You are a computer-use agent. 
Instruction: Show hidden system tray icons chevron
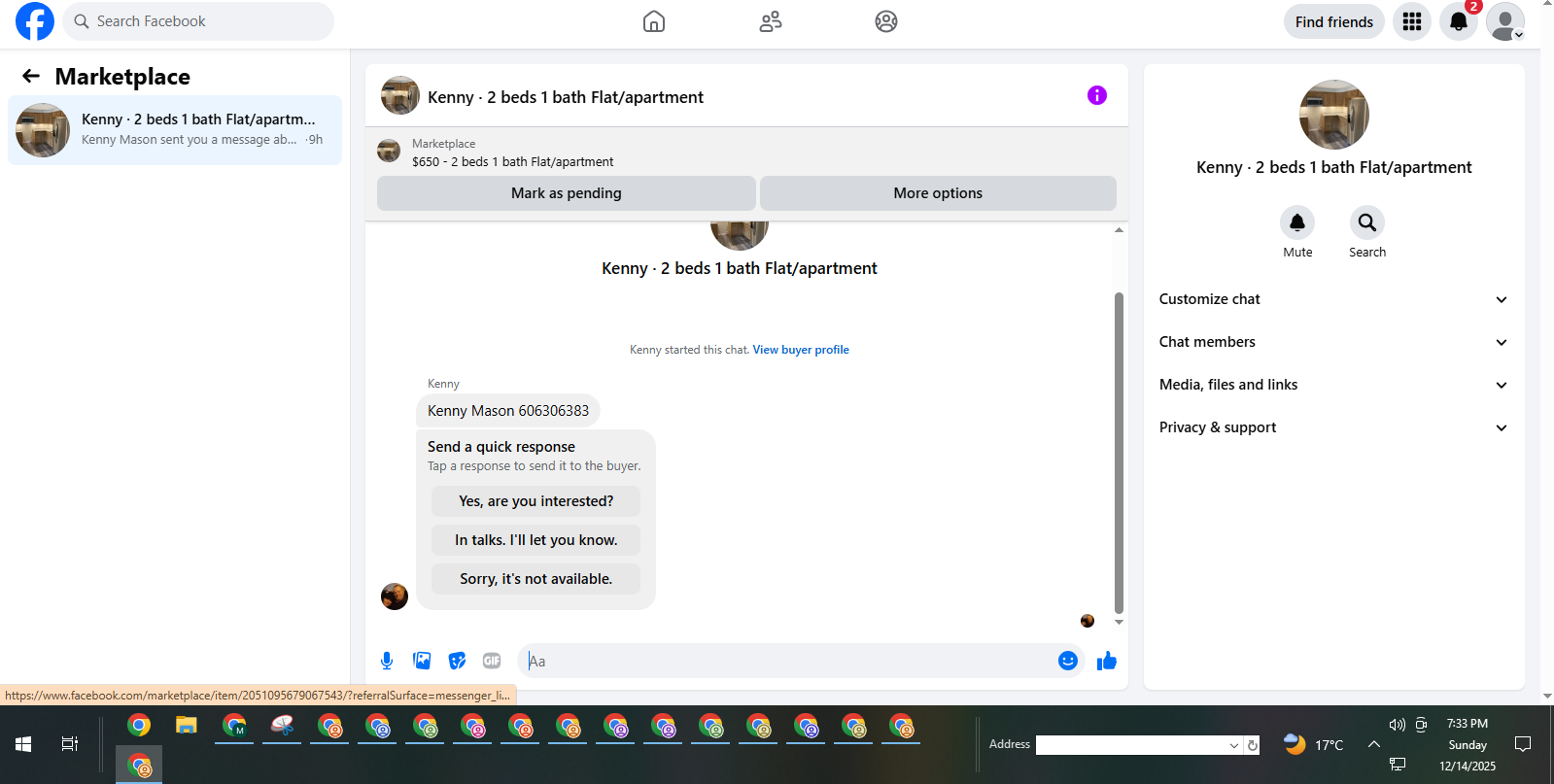[1374, 744]
